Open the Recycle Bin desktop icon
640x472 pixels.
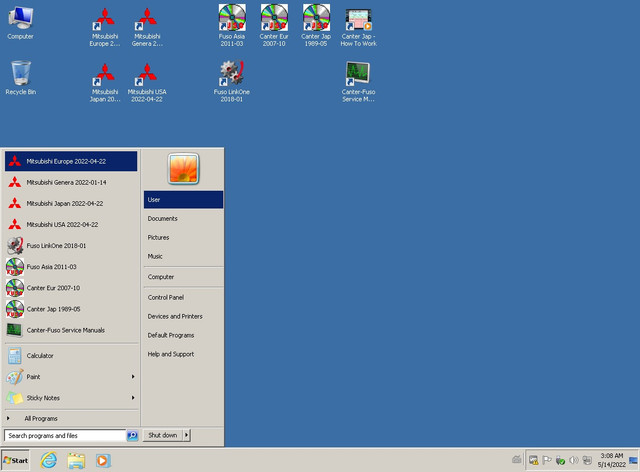tap(20, 78)
